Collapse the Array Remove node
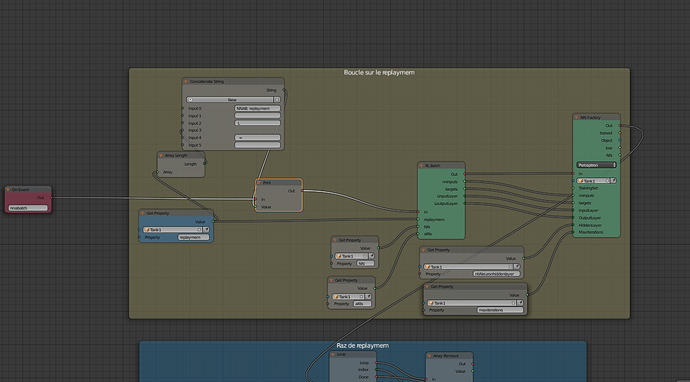The image size is (690, 382). (x=429, y=356)
